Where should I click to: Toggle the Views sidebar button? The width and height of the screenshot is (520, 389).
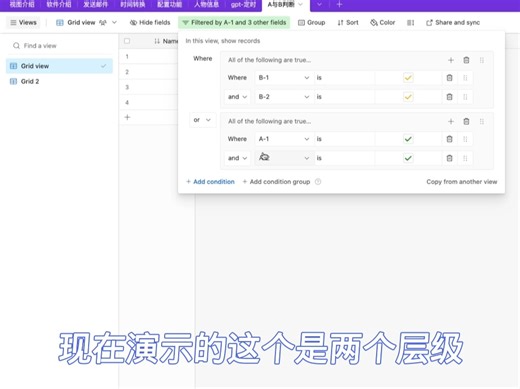pos(23,23)
